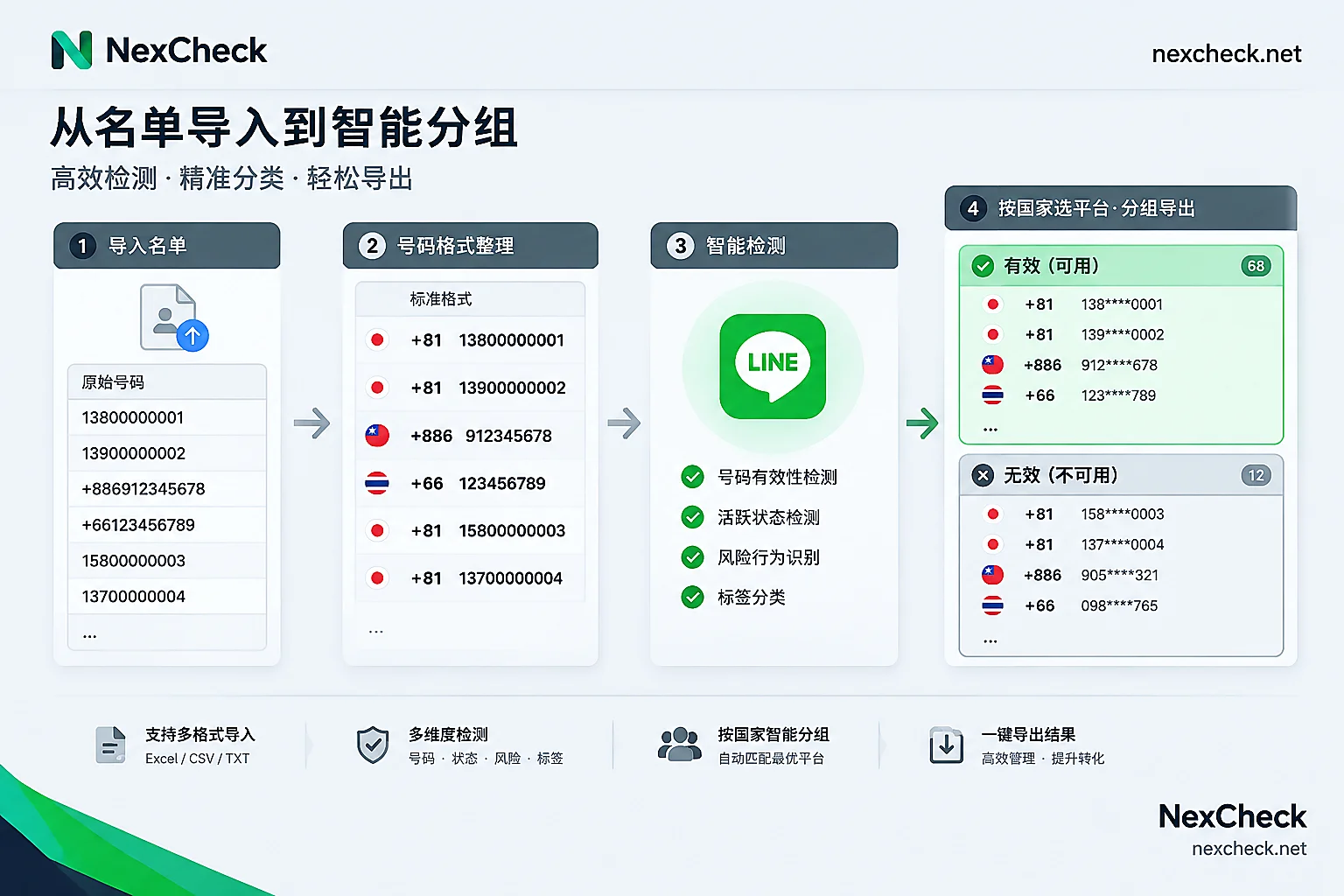This screenshot has width=1344, height=896.
Task: Click the green check icon beside 有效 (可用)
Action: click(x=983, y=266)
